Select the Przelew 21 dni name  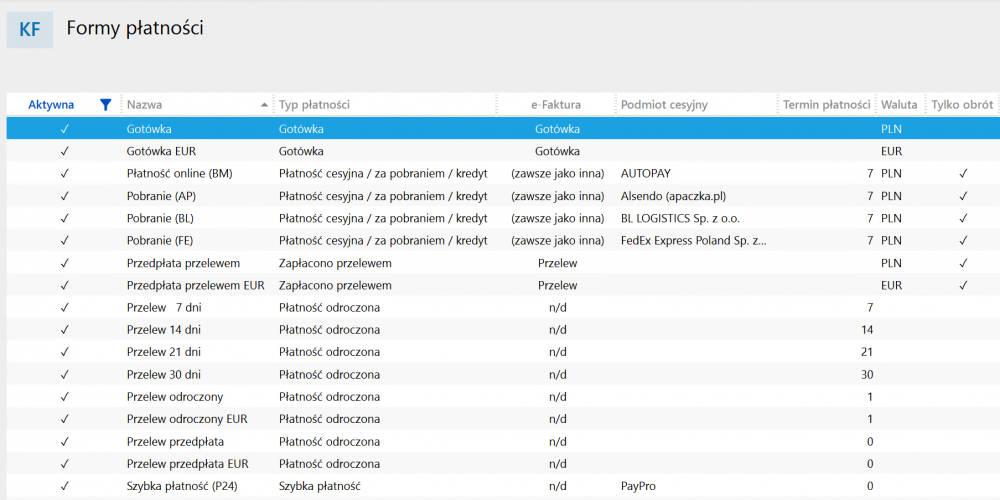coord(165,352)
